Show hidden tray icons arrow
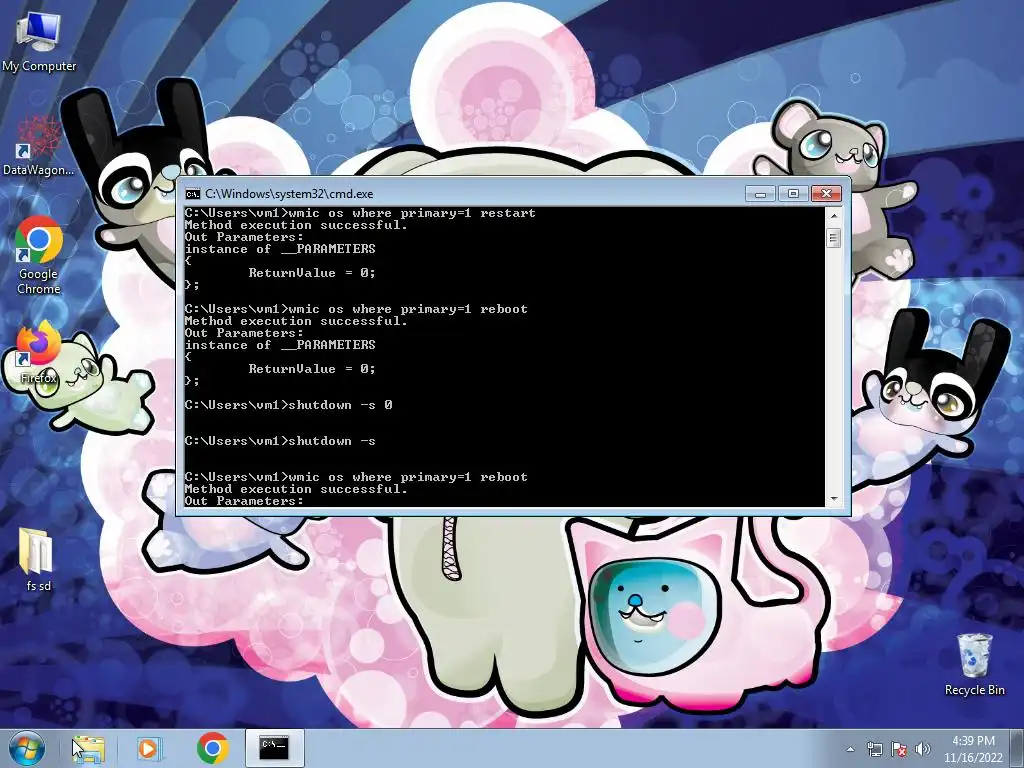This screenshot has width=1024, height=768. pyautogui.click(x=850, y=749)
